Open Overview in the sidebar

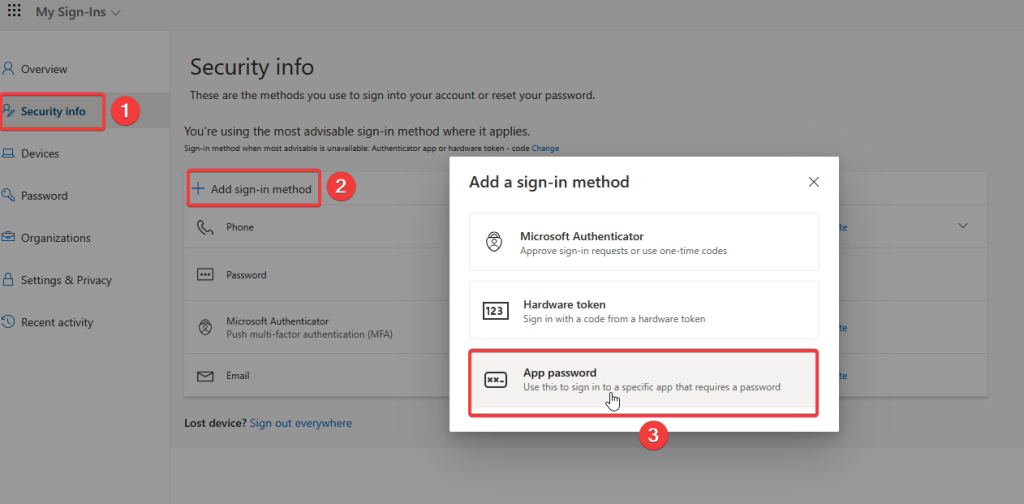pos(44,69)
